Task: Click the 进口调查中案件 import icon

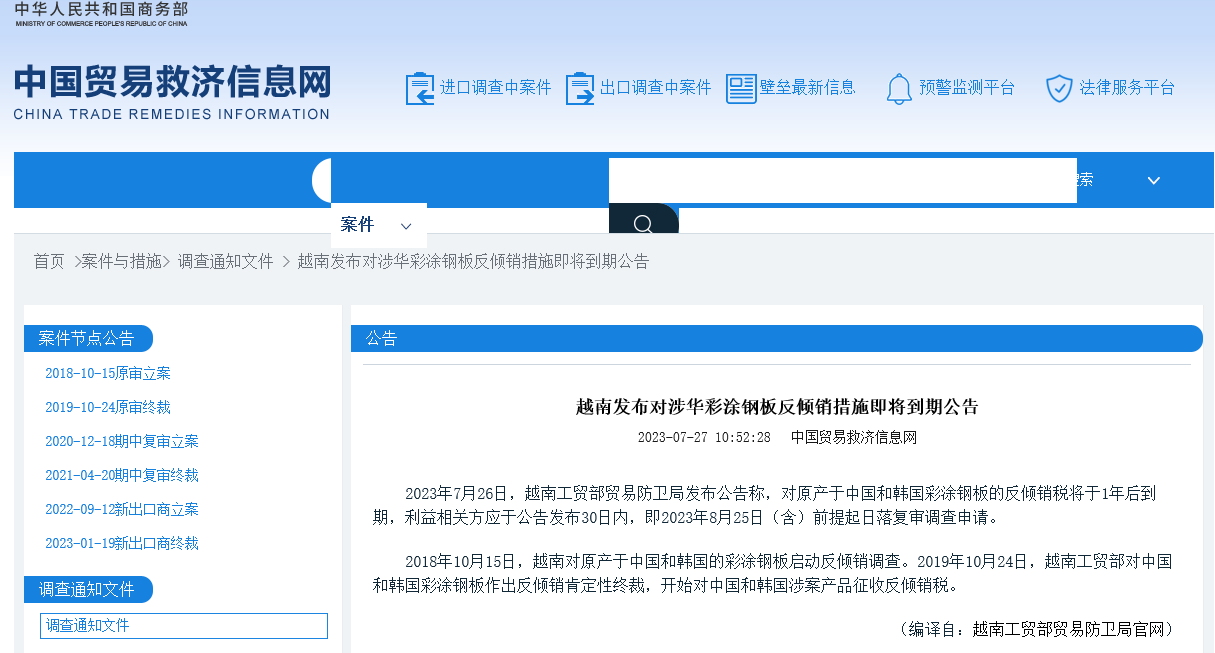Action: coord(420,88)
